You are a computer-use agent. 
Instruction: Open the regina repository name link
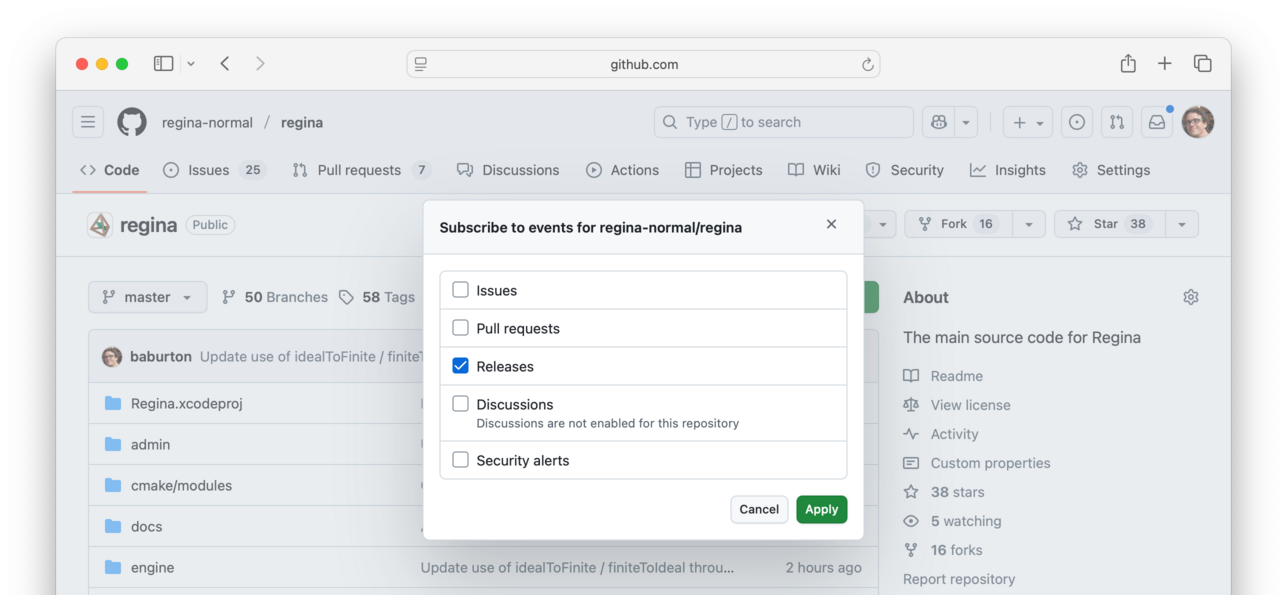click(x=302, y=122)
